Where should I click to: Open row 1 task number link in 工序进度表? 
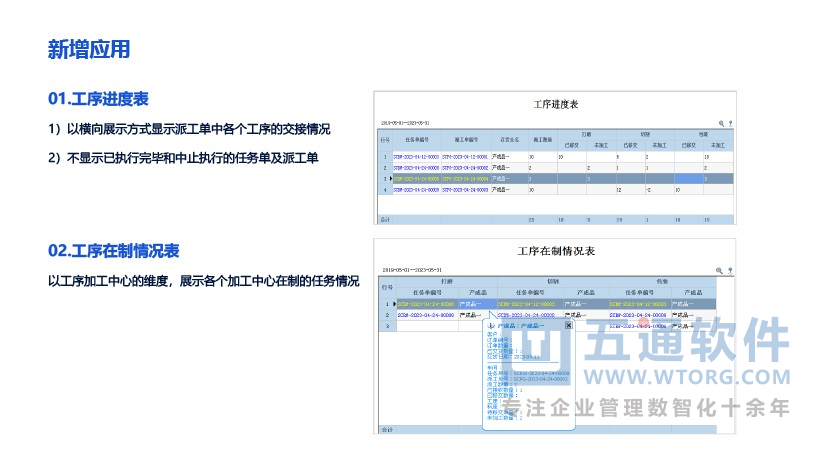click(x=416, y=157)
